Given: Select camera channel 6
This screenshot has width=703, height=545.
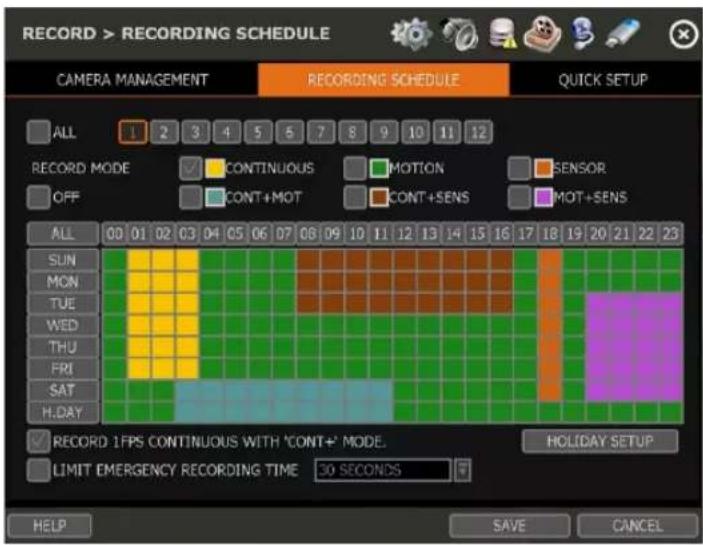Looking at the screenshot, I should click(x=290, y=132).
